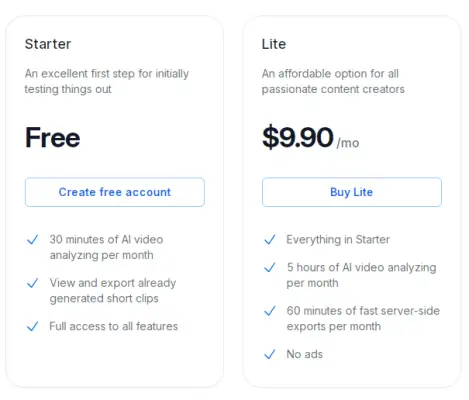Click the Full access to all features text
The image size is (469, 400).
click(x=114, y=326)
